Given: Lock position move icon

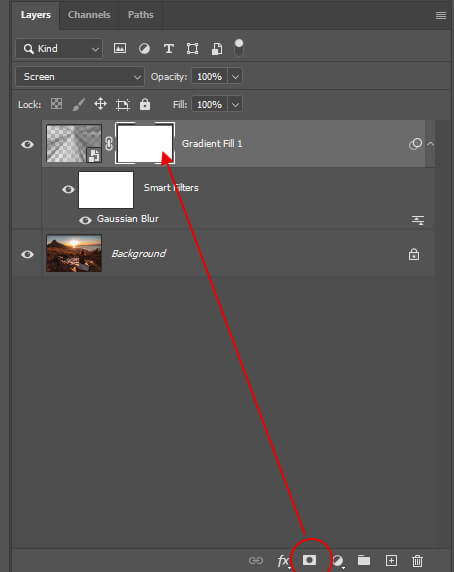Looking at the screenshot, I should (x=100, y=104).
